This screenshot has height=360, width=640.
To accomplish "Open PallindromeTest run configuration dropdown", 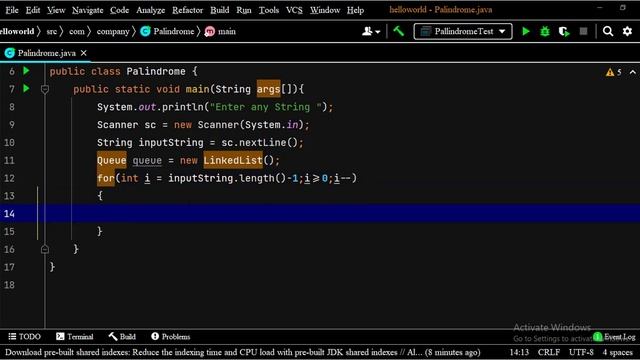I will [463, 31].
